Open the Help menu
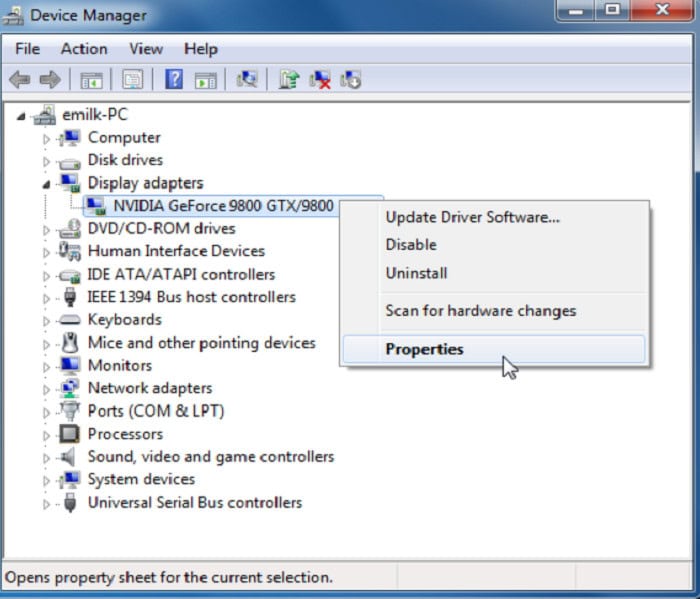 click(200, 49)
